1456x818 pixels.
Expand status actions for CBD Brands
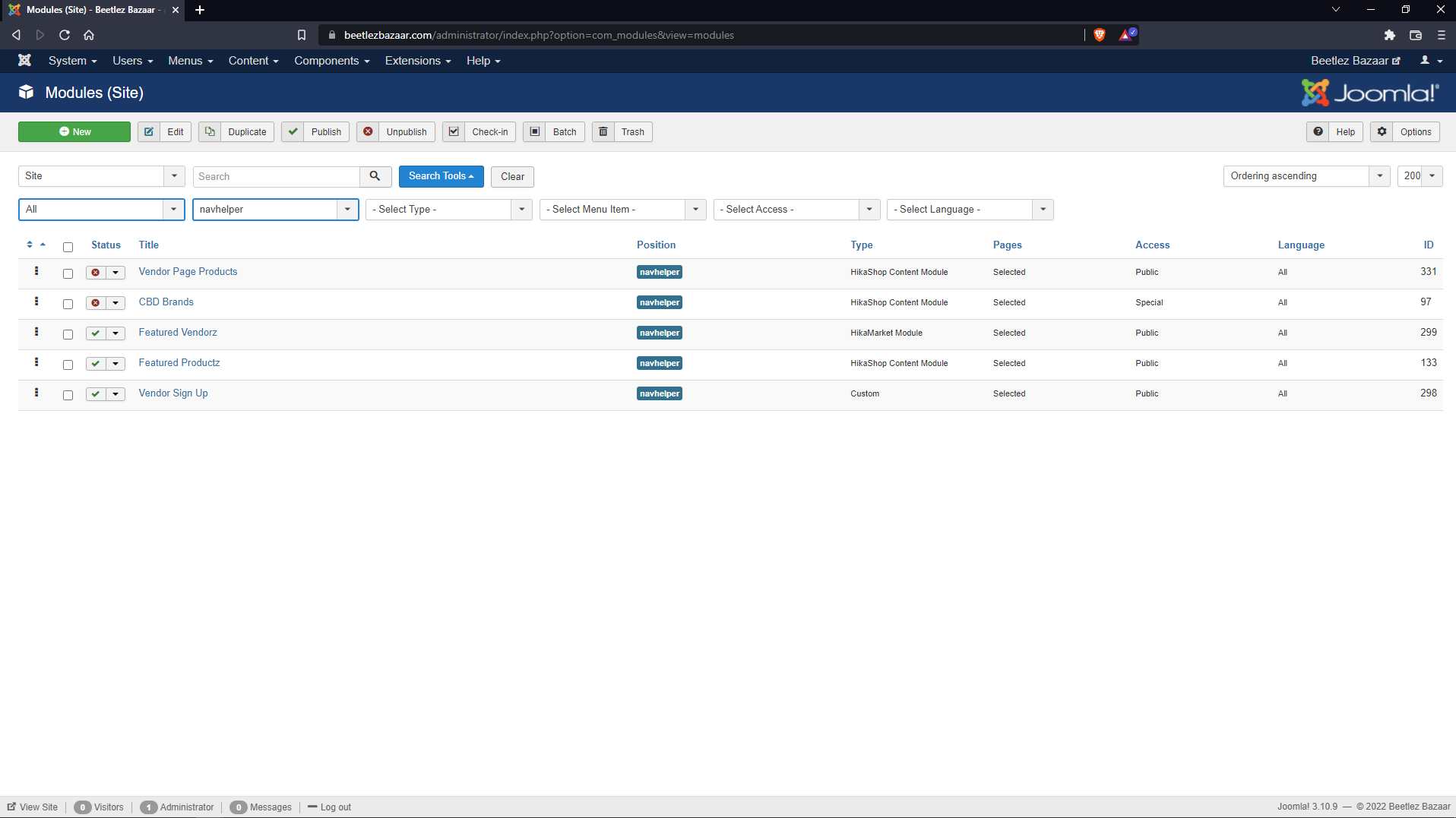click(116, 303)
